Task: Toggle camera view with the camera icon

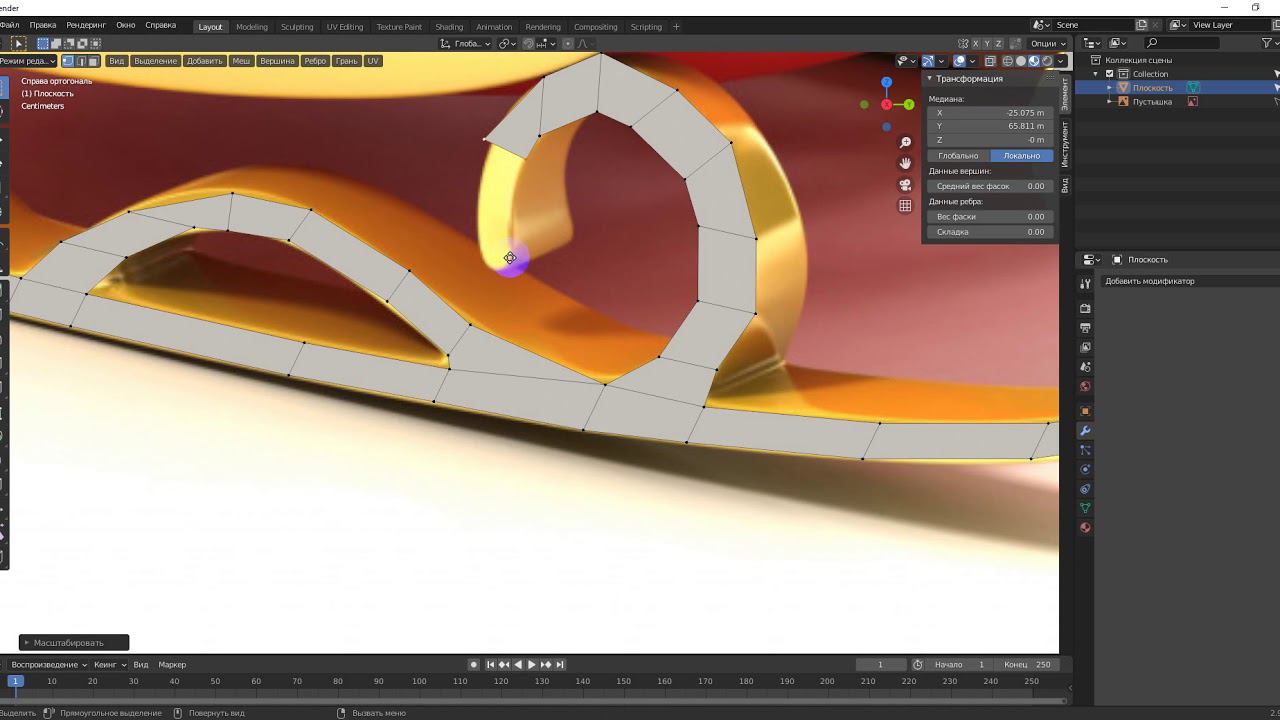Action: [905, 185]
